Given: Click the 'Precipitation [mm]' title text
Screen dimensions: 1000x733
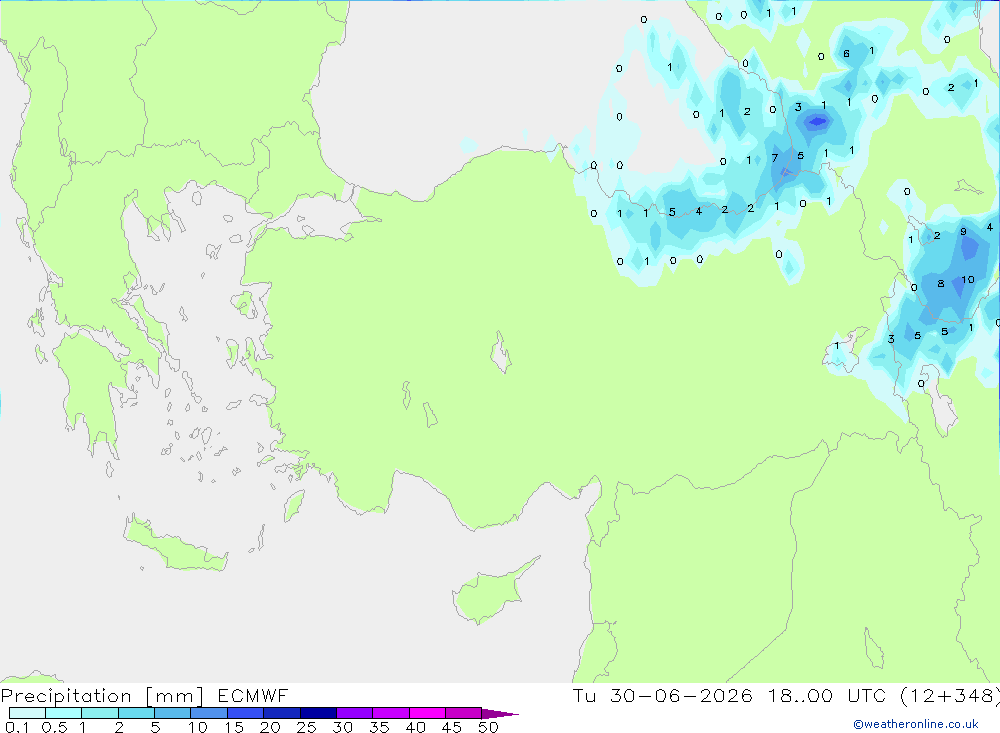Looking at the screenshot, I should coord(102,696).
